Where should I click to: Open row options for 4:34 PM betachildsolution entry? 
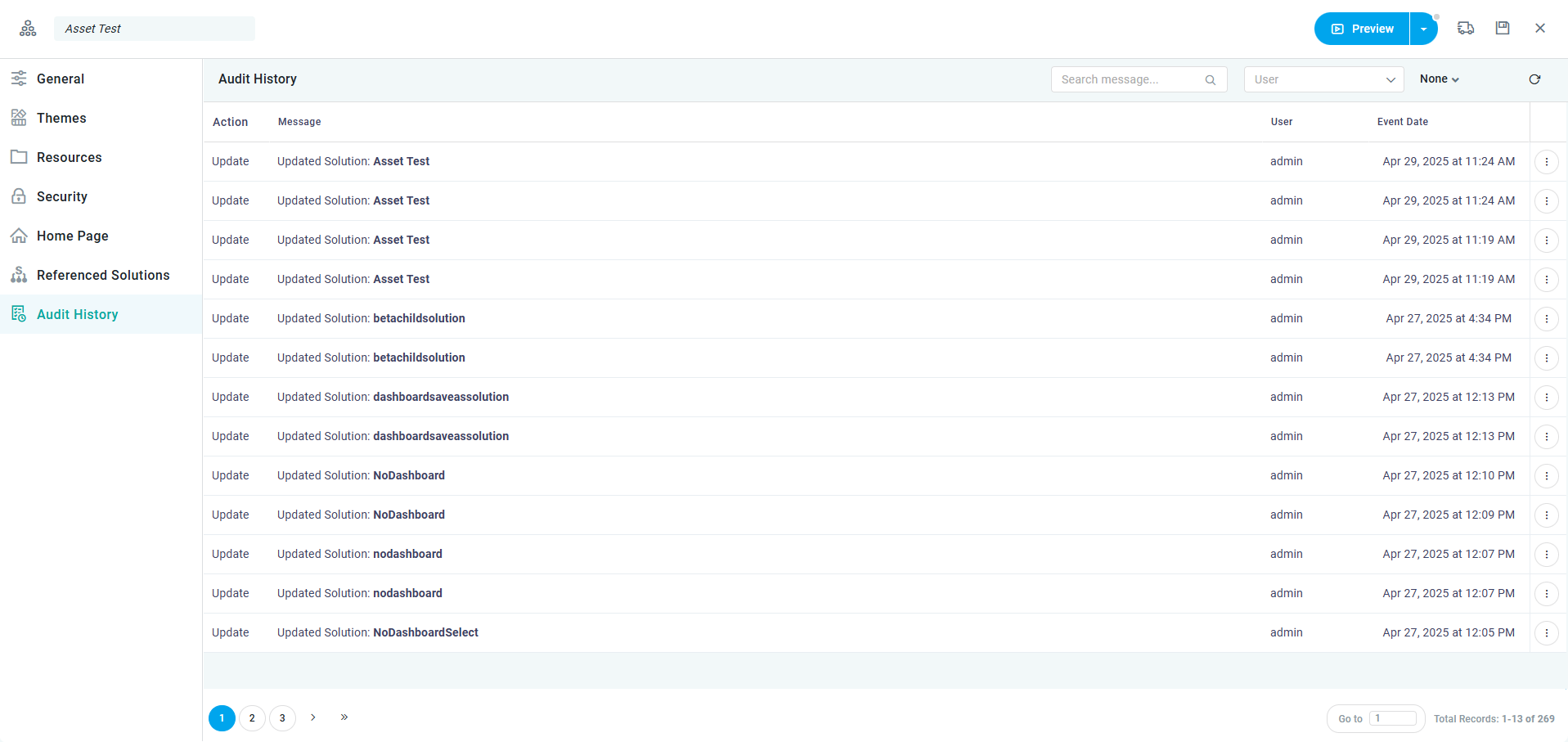pos(1546,319)
